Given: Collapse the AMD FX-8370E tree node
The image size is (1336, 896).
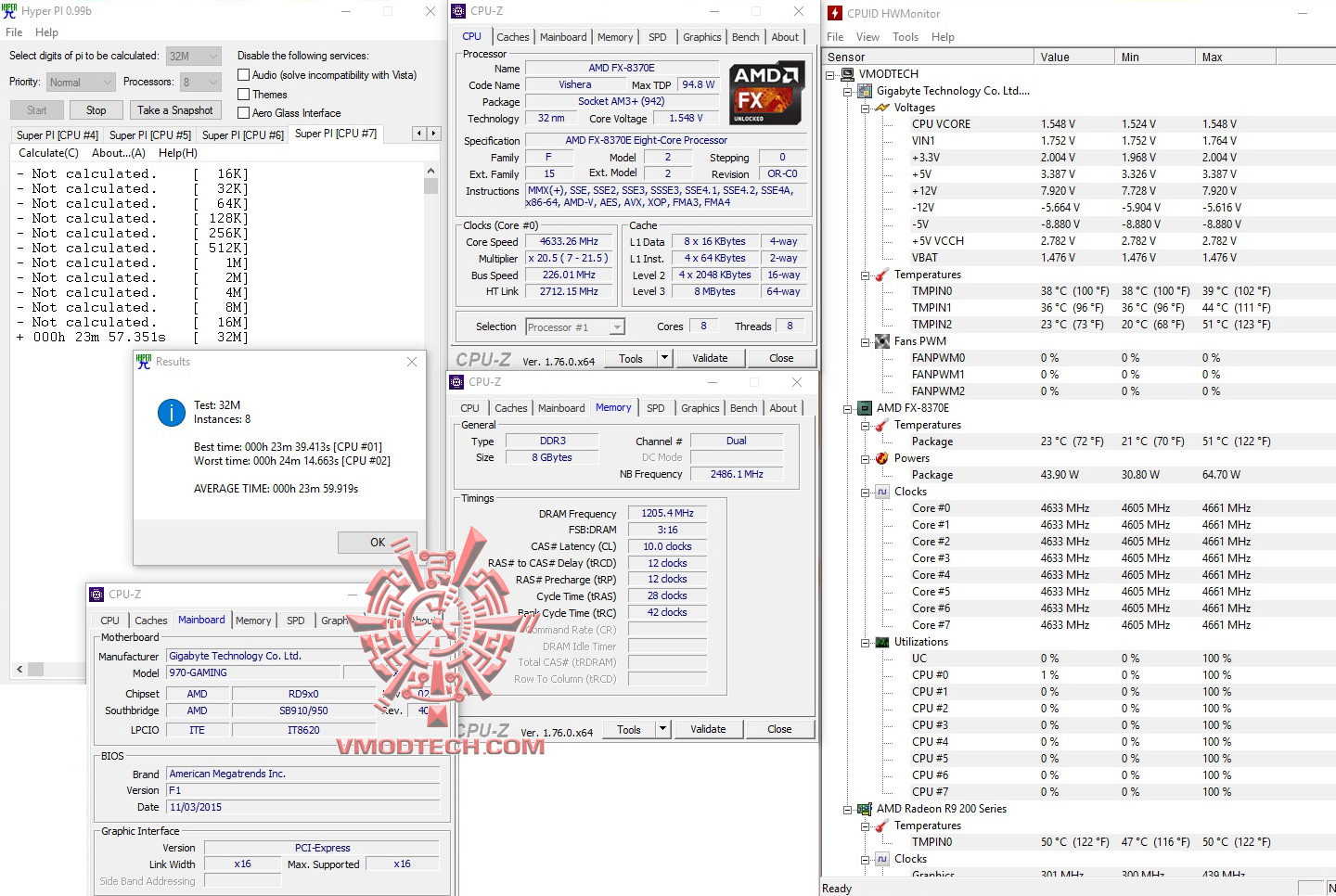Looking at the screenshot, I should click(847, 408).
